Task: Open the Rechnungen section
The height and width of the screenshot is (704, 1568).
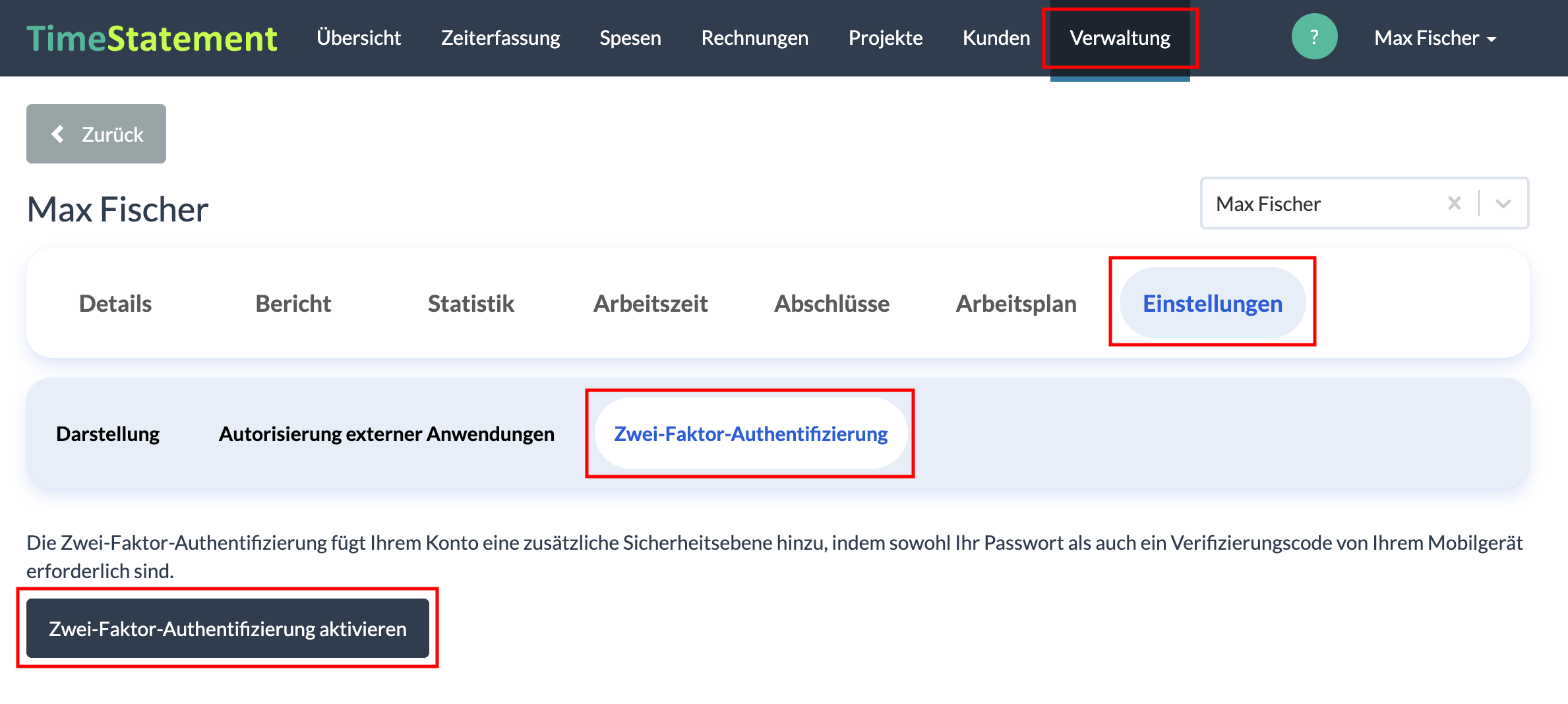Action: click(x=754, y=38)
